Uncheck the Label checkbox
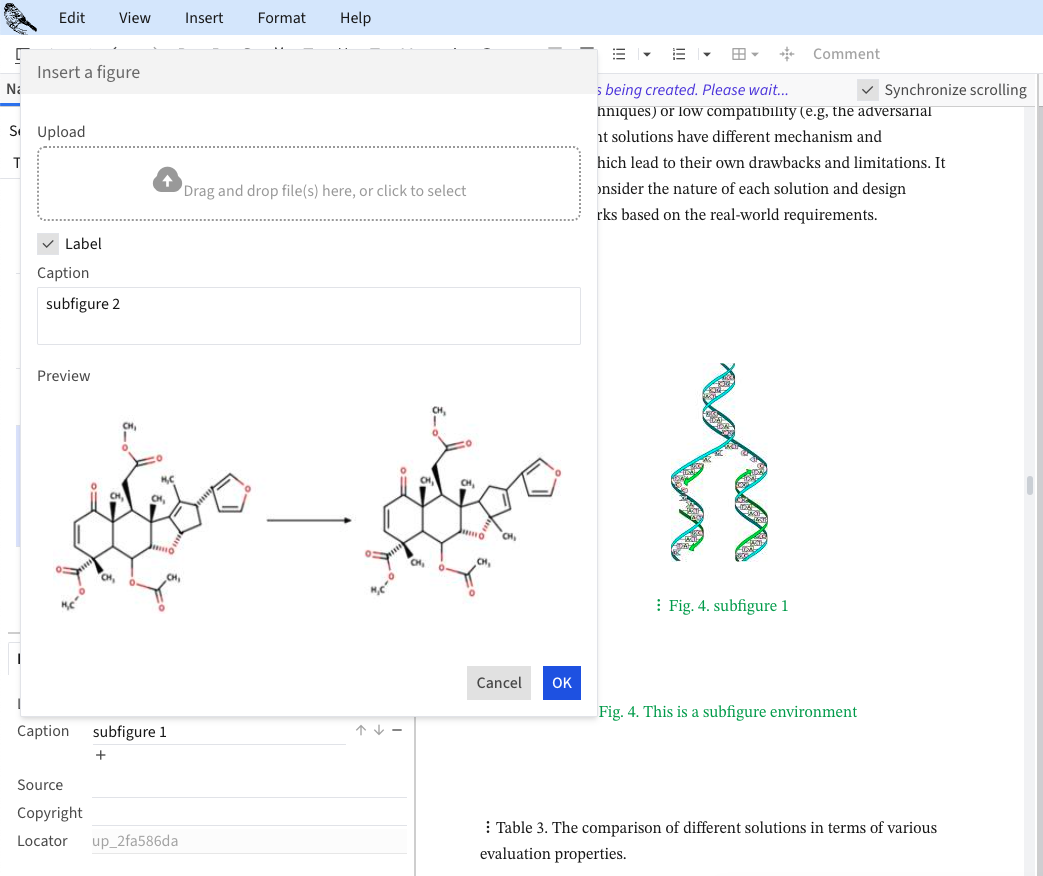 [48, 244]
